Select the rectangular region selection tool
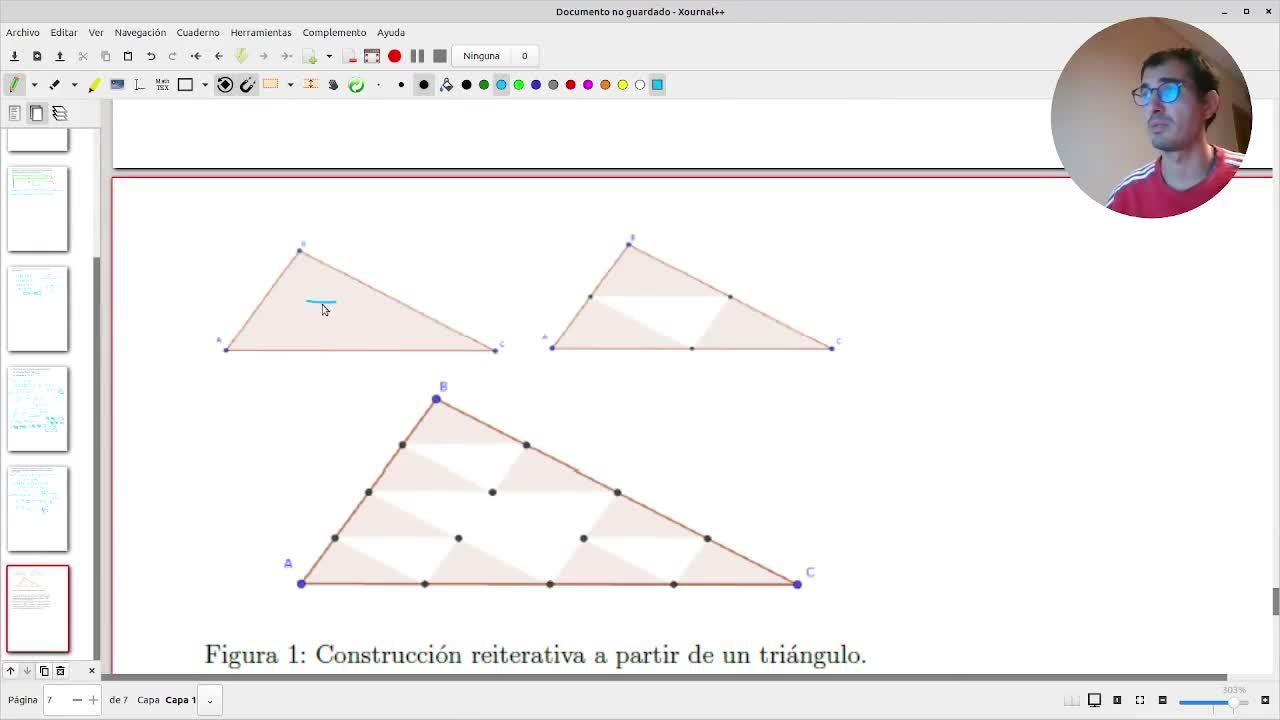Image resolution: width=1280 pixels, height=720 pixels. pyautogui.click(x=271, y=85)
